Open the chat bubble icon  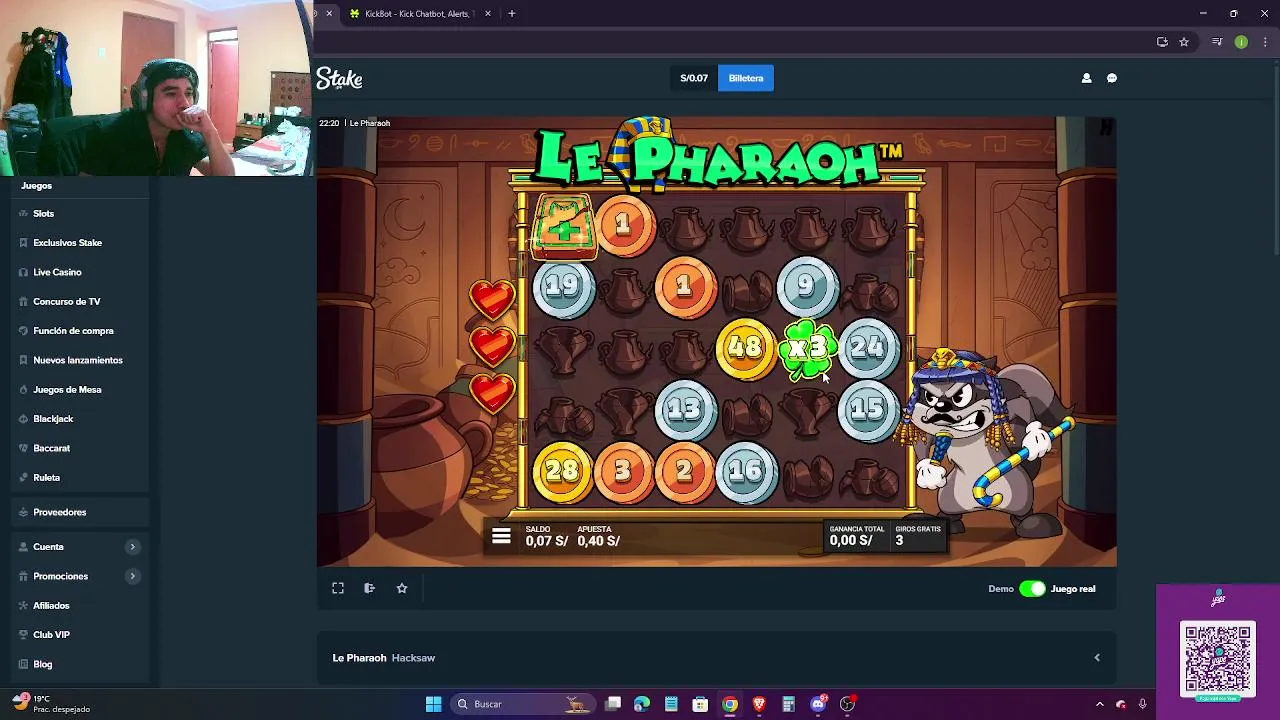point(1112,78)
